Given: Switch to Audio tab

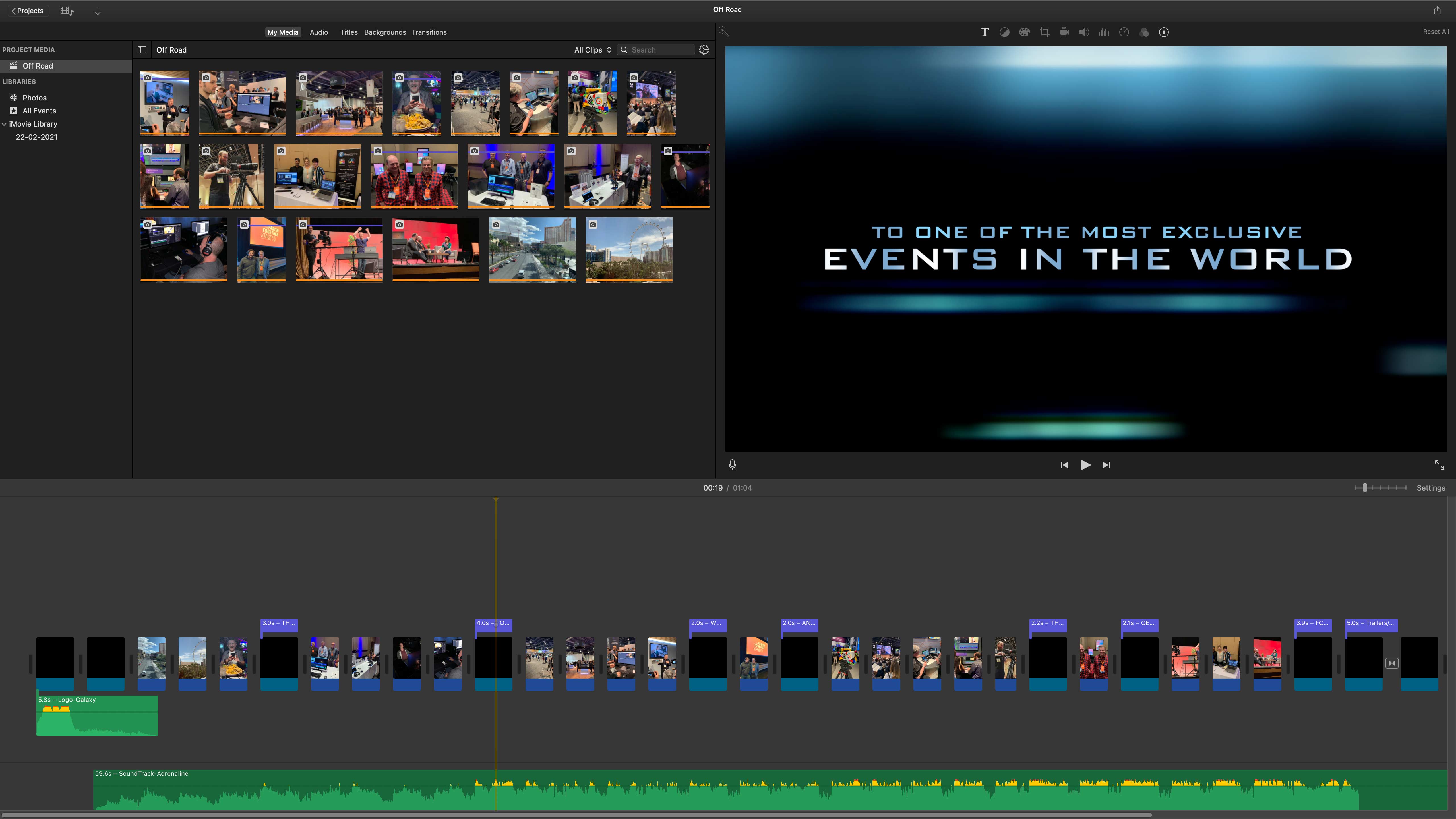Looking at the screenshot, I should [x=319, y=32].
